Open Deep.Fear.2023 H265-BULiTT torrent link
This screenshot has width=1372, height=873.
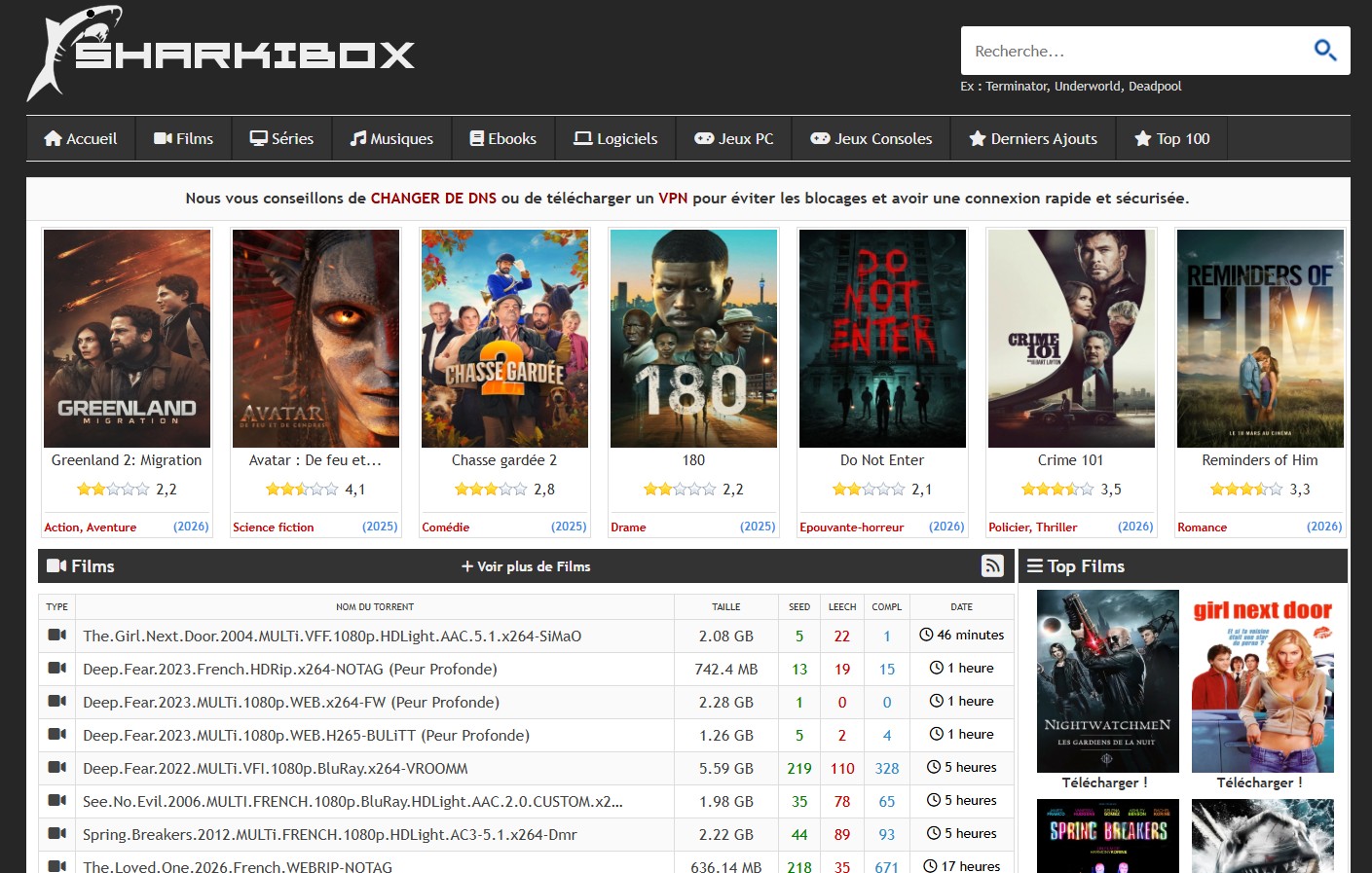pos(306,735)
